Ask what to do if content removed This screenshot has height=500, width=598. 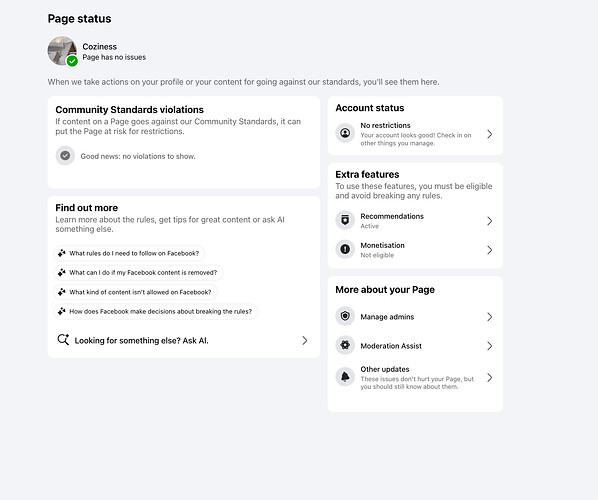(138, 273)
